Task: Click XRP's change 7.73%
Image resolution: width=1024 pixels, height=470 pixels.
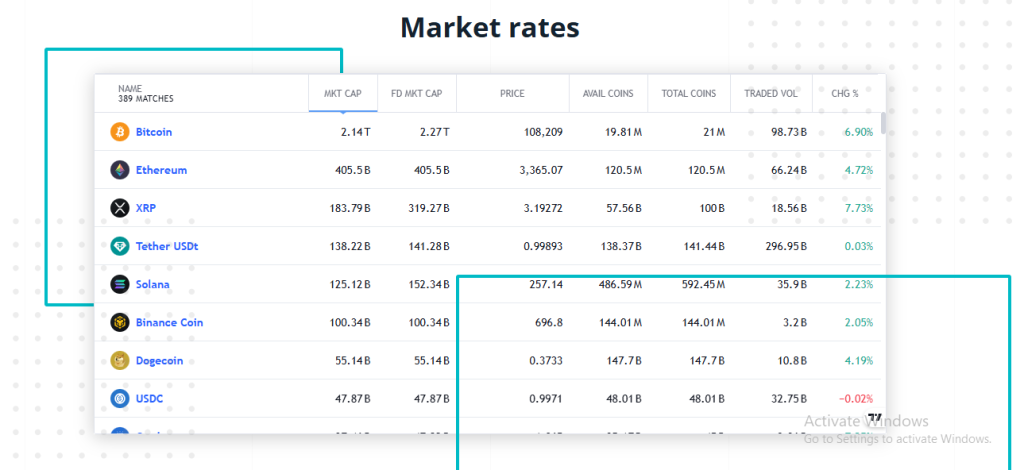Action: pyautogui.click(x=859, y=208)
